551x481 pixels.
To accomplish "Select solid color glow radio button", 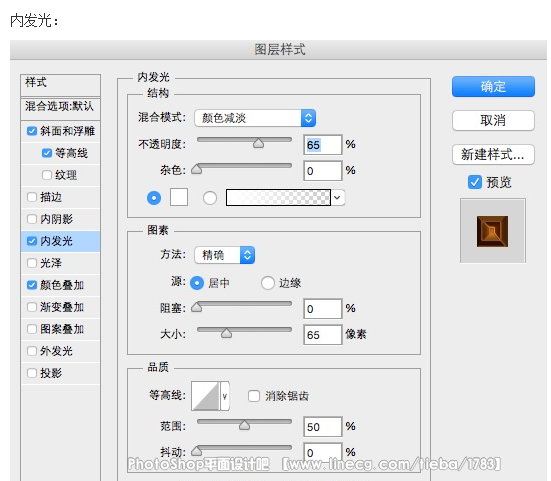I will point(154,198).
